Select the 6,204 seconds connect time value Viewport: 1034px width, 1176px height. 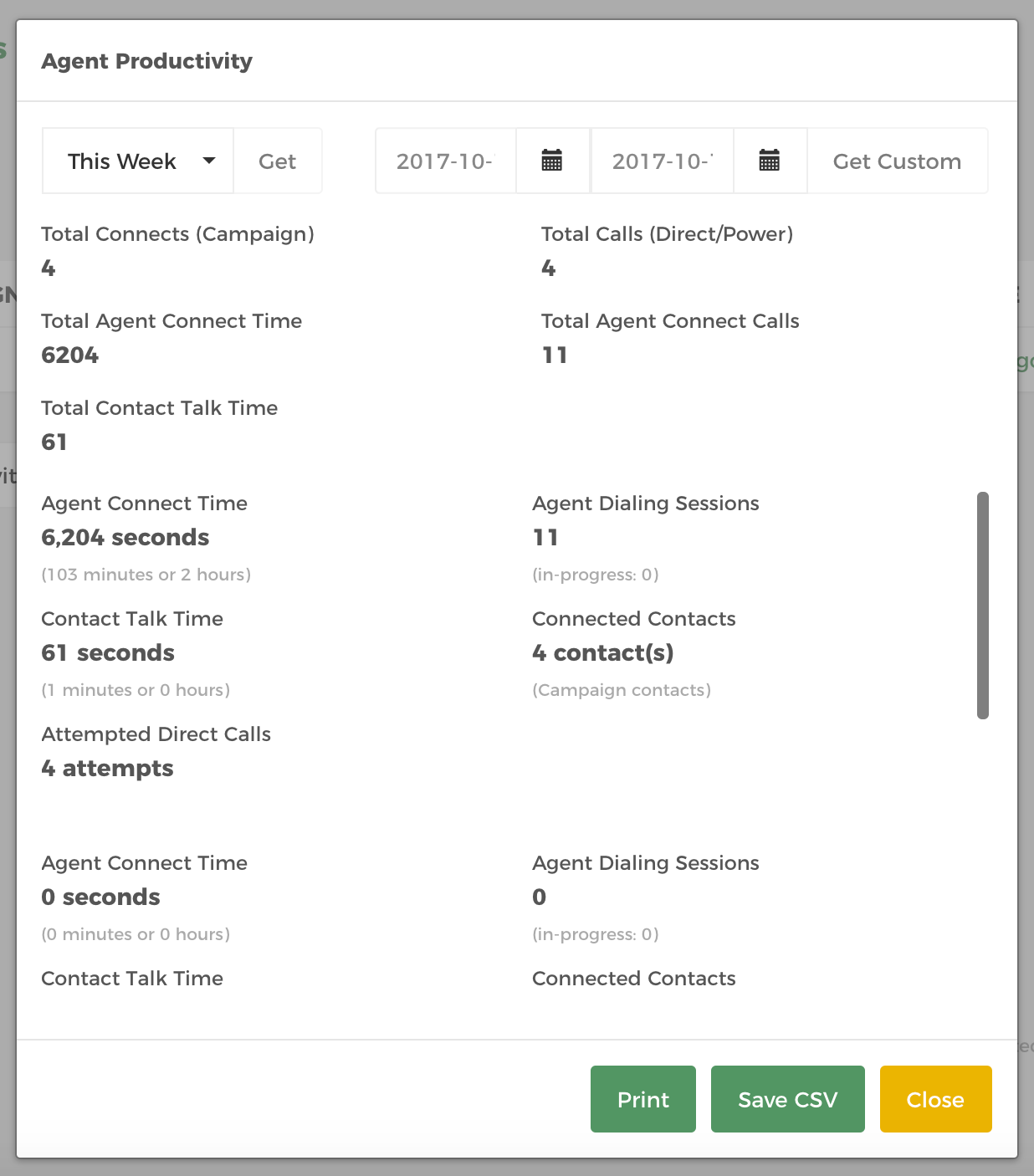(x=125, y=537)
